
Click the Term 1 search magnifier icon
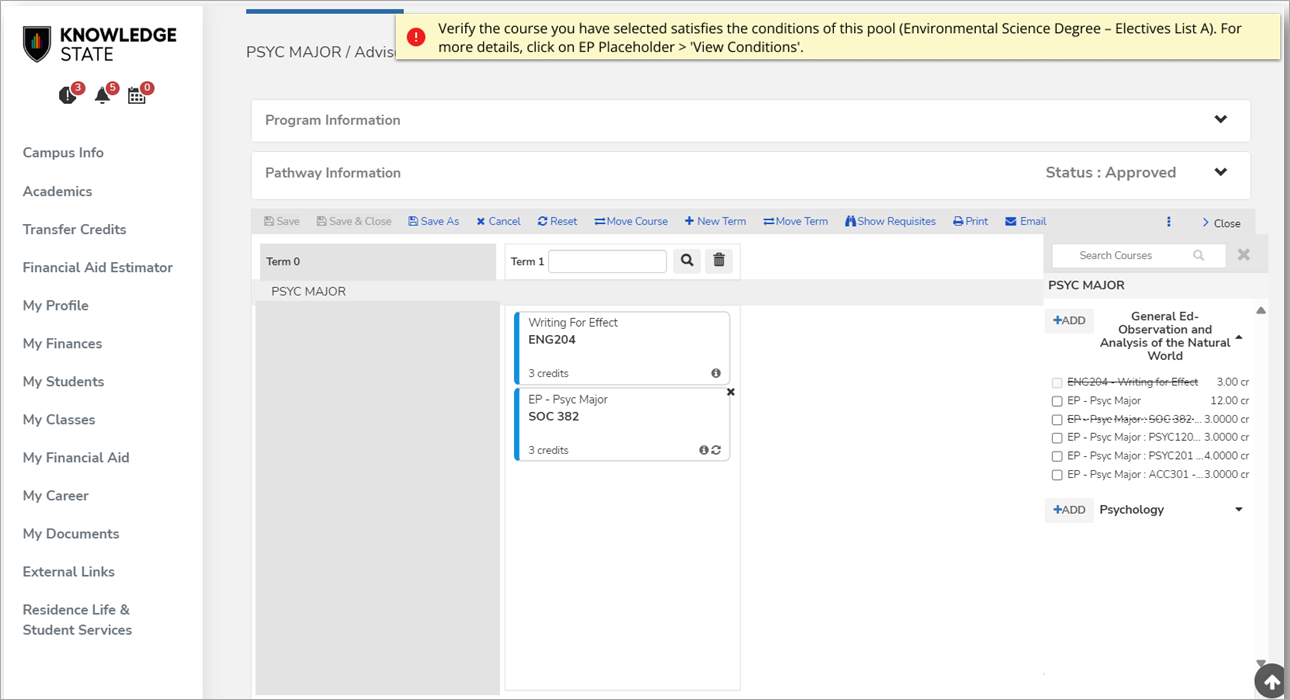(x=687, y=261)
